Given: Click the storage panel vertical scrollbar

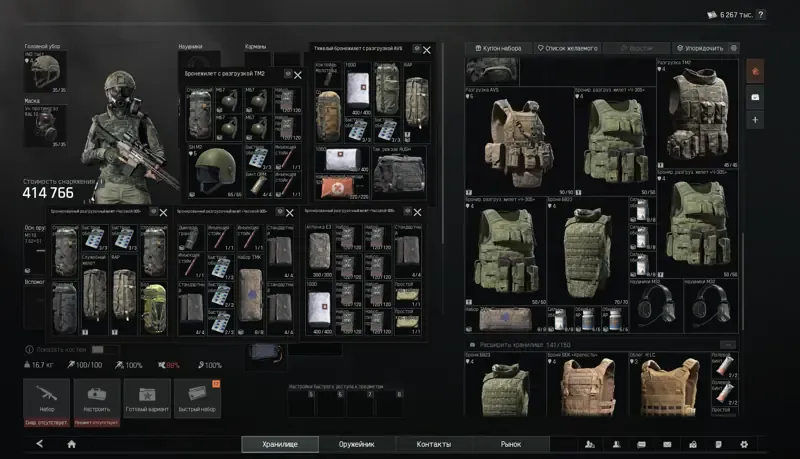Looking at the screenshot, I should pyautogui.click(x=743, y=280).
